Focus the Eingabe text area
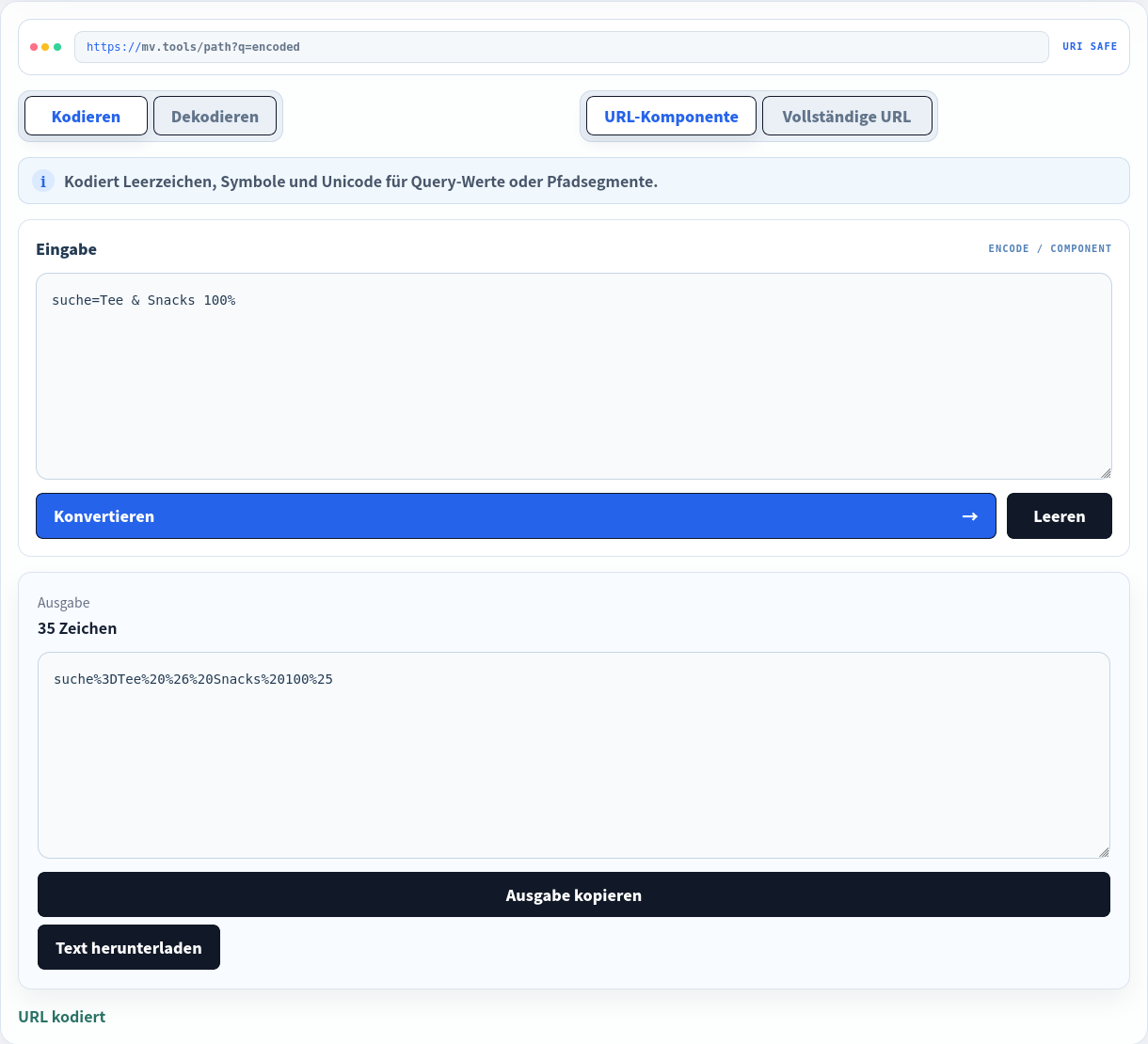Screen dimensions: 1148x1044 click(x=574, y=376)
